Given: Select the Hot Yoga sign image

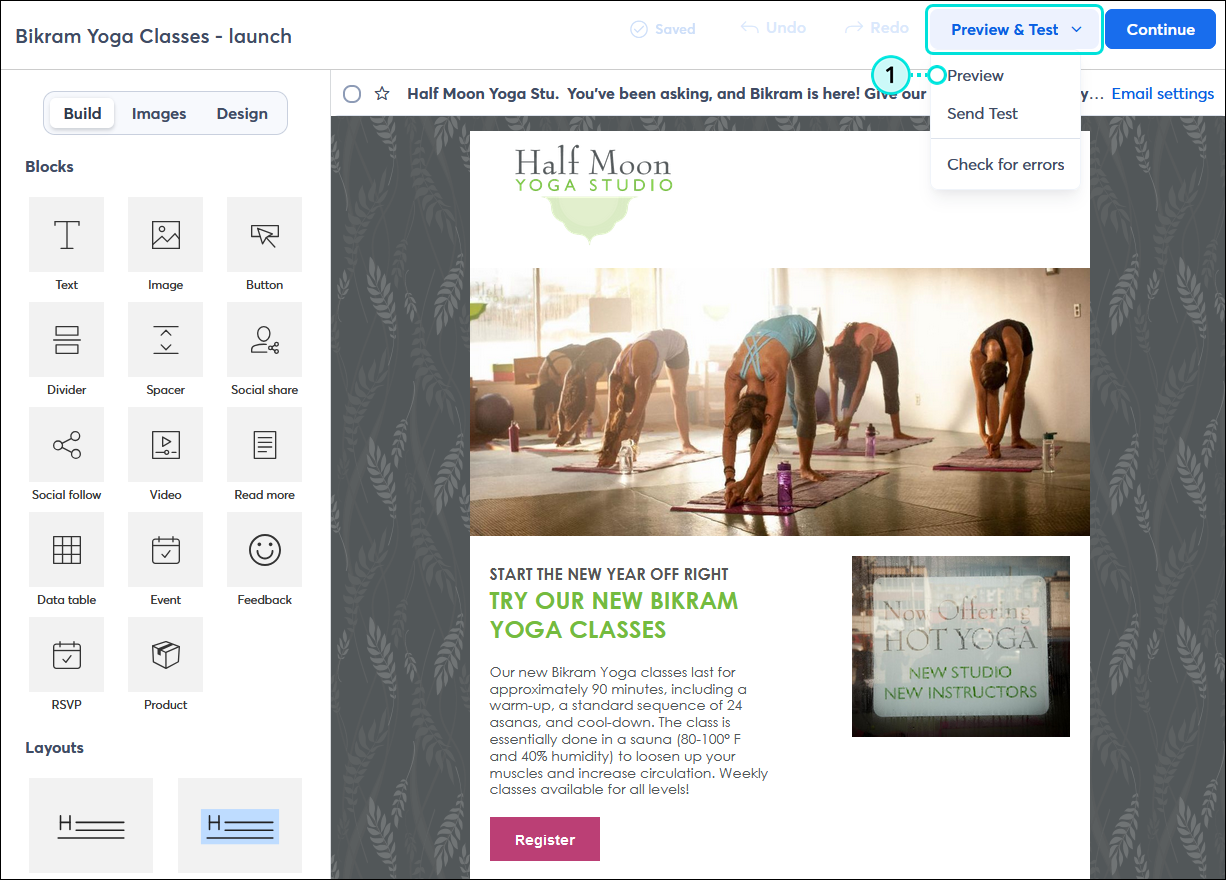Looking at the screenshot, I should [x=961, y=646].
